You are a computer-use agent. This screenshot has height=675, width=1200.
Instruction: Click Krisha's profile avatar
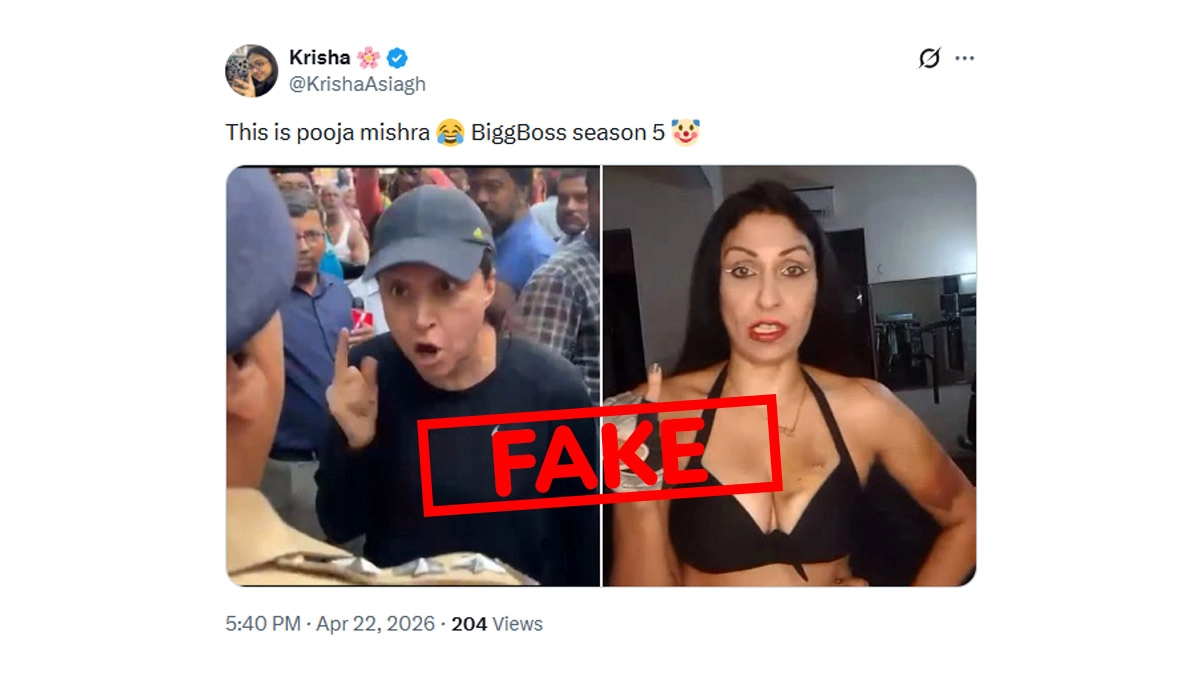pos(251,70)
